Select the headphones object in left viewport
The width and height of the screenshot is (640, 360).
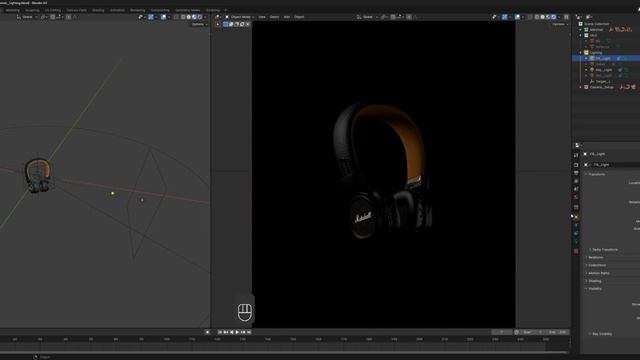(x=38, y=176)
